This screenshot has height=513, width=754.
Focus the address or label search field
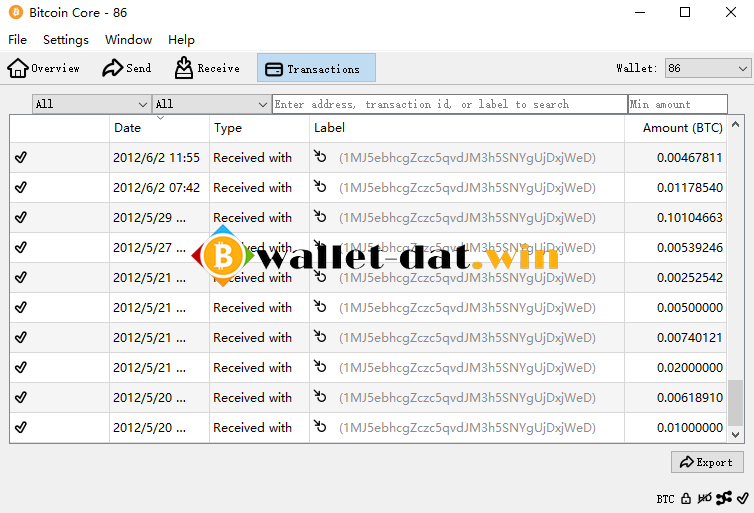450,104
